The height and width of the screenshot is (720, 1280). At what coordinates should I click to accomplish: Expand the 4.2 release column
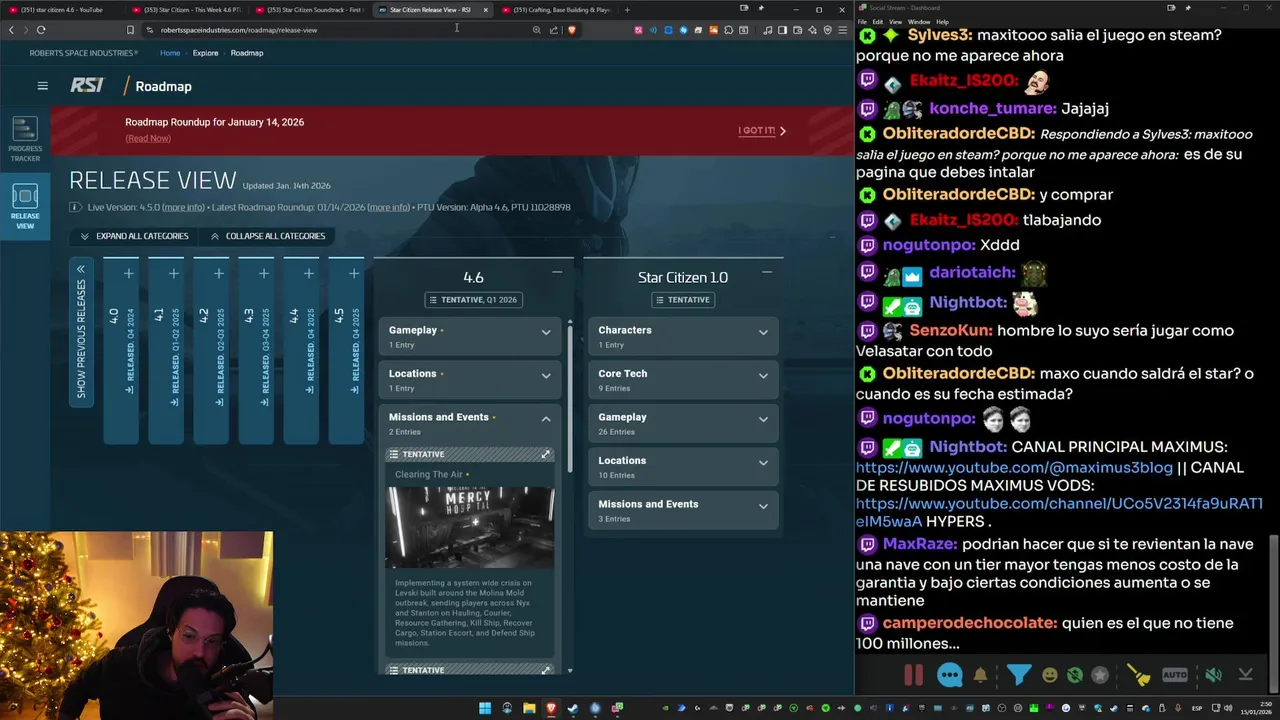click(218, 273)
